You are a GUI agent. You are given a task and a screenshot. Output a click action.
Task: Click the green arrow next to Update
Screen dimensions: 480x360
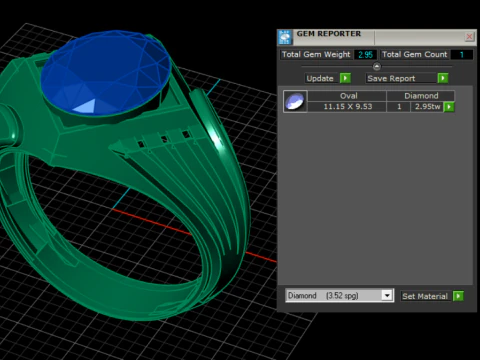pyautogui.click(x=345, y=78)
